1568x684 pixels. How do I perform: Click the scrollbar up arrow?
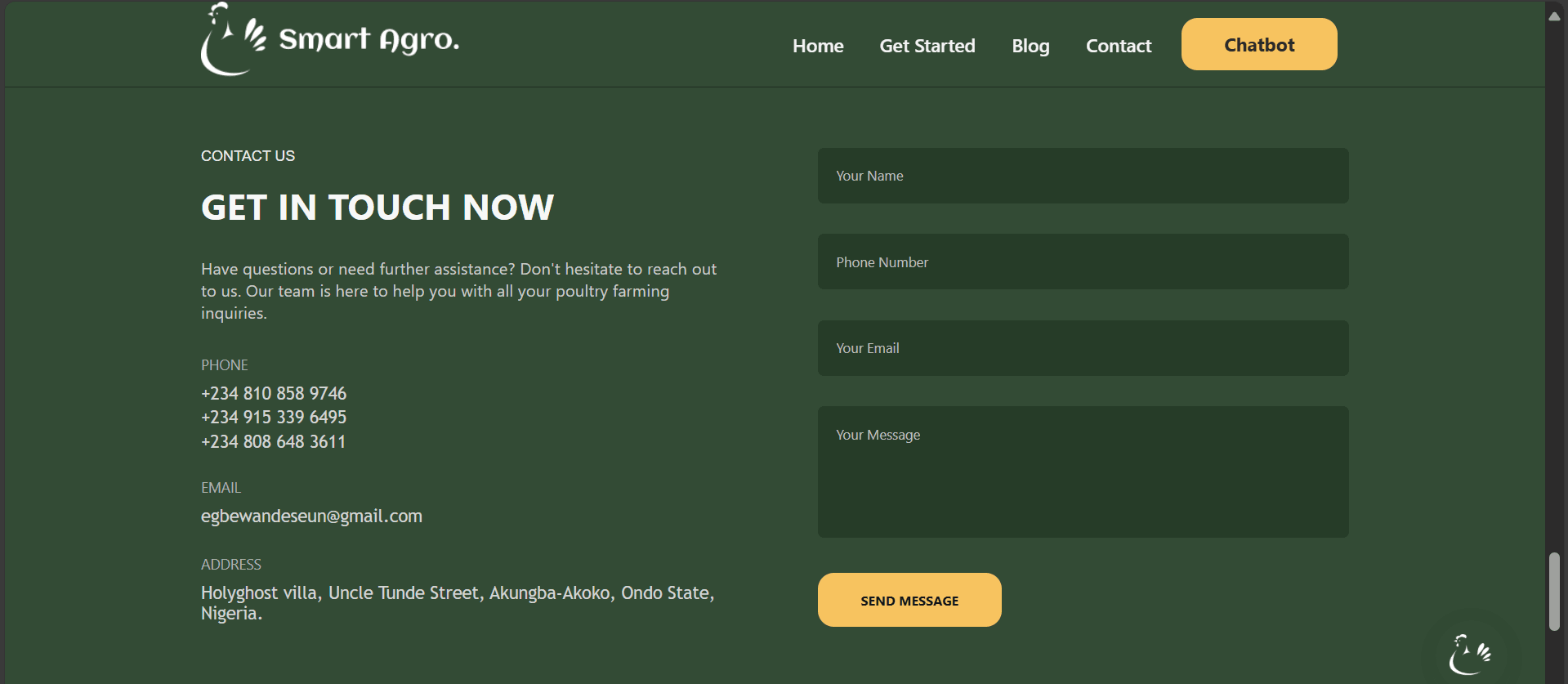1554,16
